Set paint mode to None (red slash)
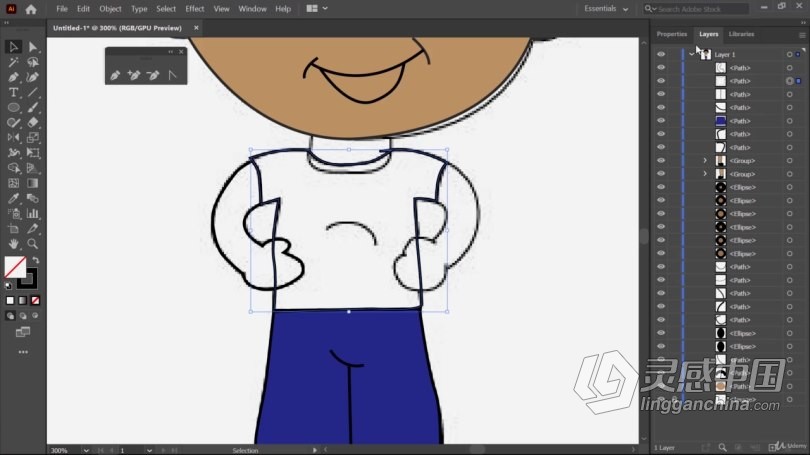810x455 pixels. click(x=35, y=301)
